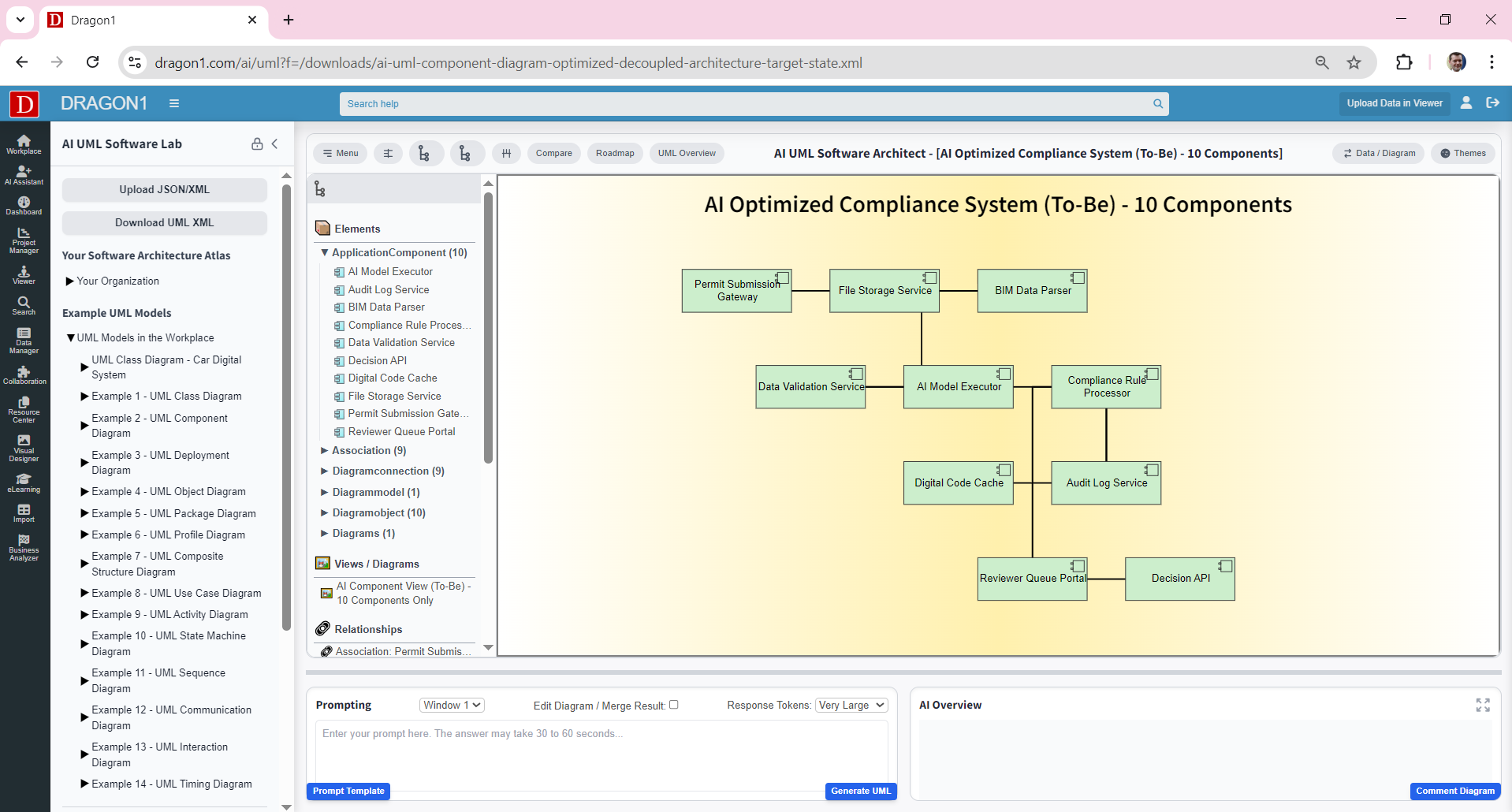Open the Project Manager sidebar icon

[24, 237]
